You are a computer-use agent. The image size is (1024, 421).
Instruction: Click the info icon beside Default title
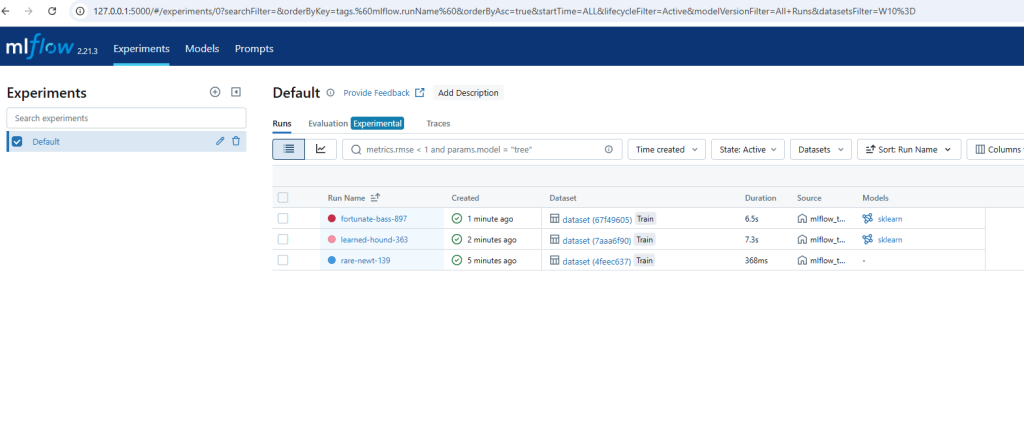pos(330,93)
